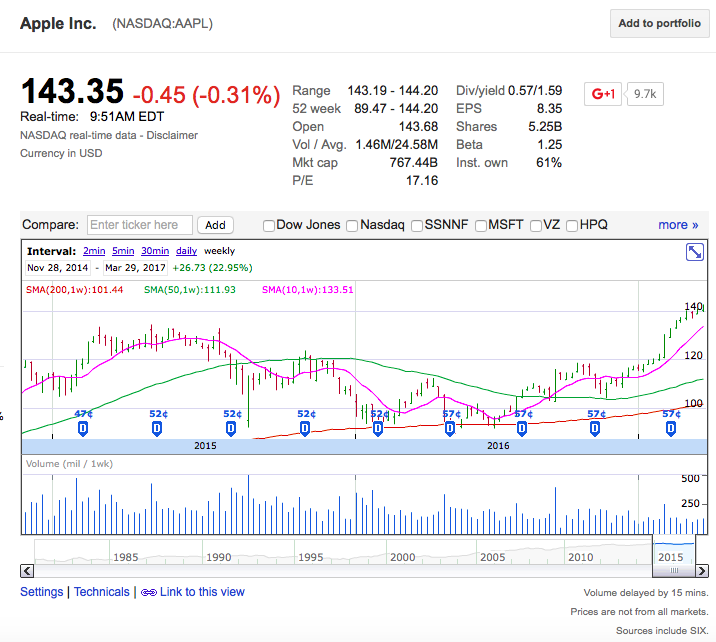This screenshot has width=716, height=642.
Task: Click the link icon beside Link to this view
Action: (x=148, y=592)
